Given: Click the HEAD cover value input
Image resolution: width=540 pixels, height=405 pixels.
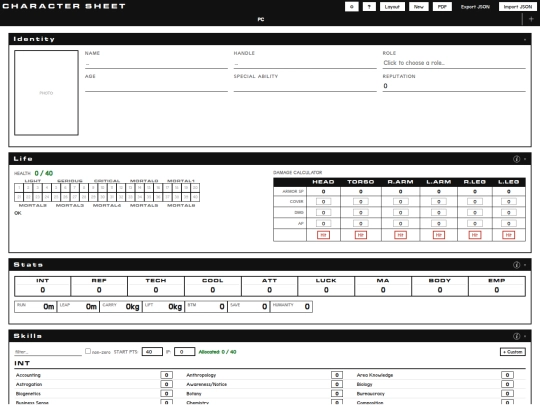Looking at the screenshot, I should tap(323, 201).
